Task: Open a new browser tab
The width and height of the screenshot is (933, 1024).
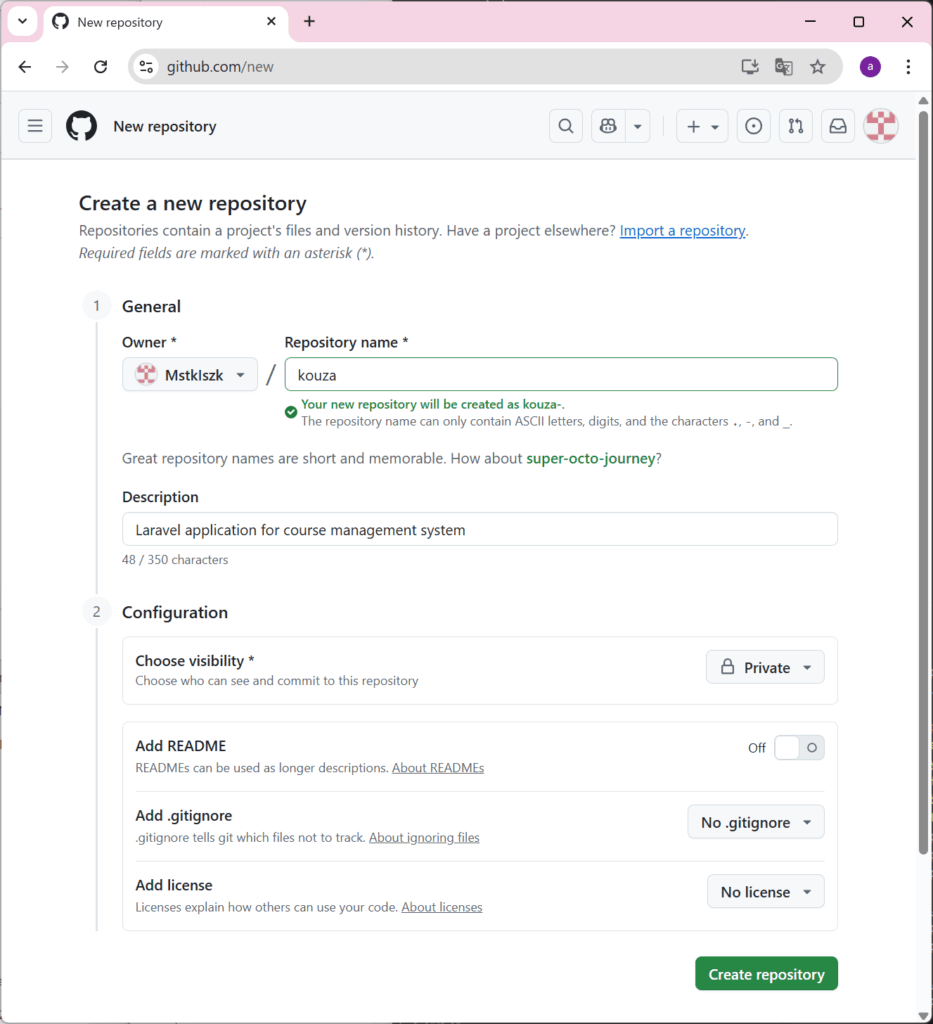Action: pos(309,22)
